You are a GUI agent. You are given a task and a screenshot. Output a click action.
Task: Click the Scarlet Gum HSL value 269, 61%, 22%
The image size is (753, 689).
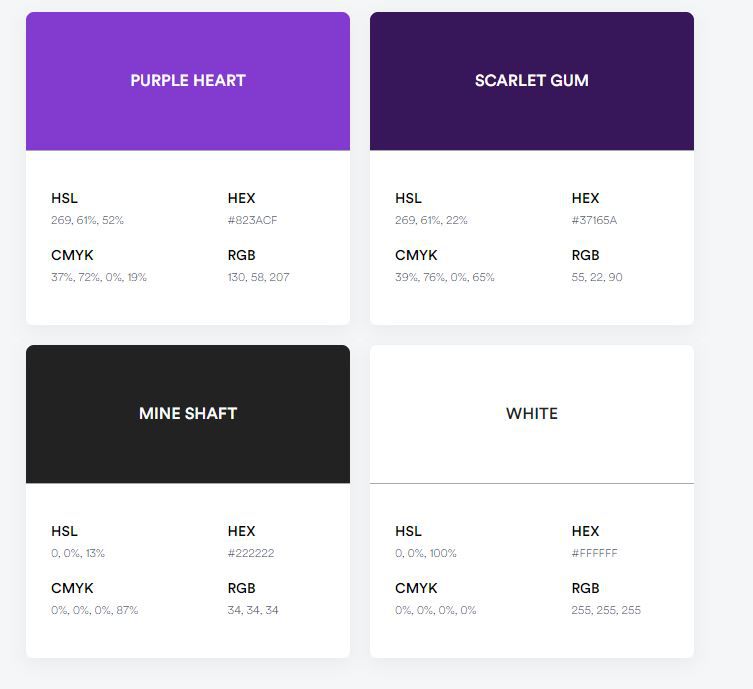[x=431, y=220]
